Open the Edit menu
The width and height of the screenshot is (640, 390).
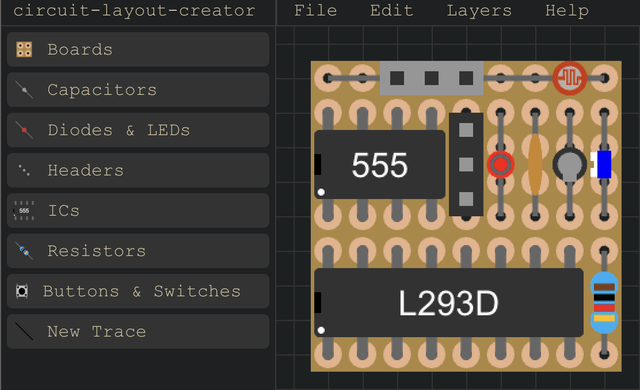coord(391,11)
